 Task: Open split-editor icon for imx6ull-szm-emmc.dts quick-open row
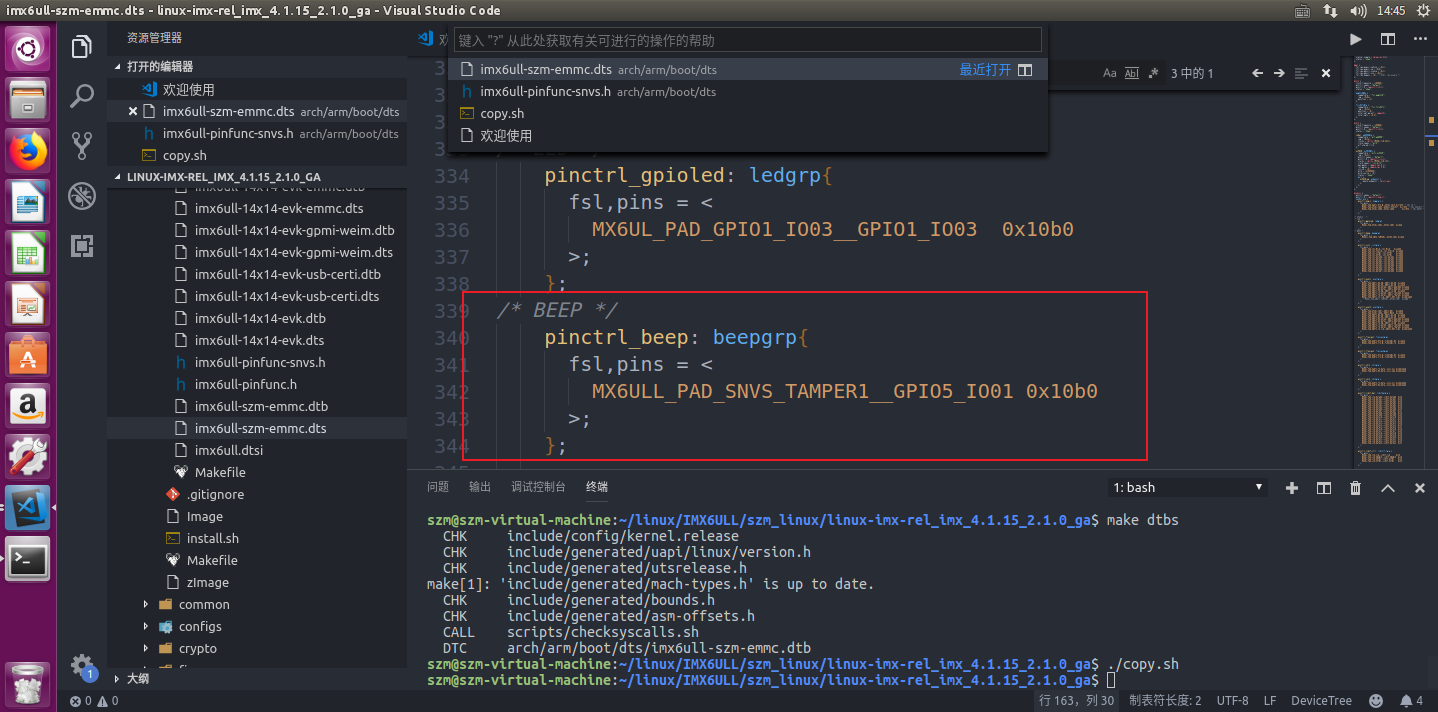1024,70
